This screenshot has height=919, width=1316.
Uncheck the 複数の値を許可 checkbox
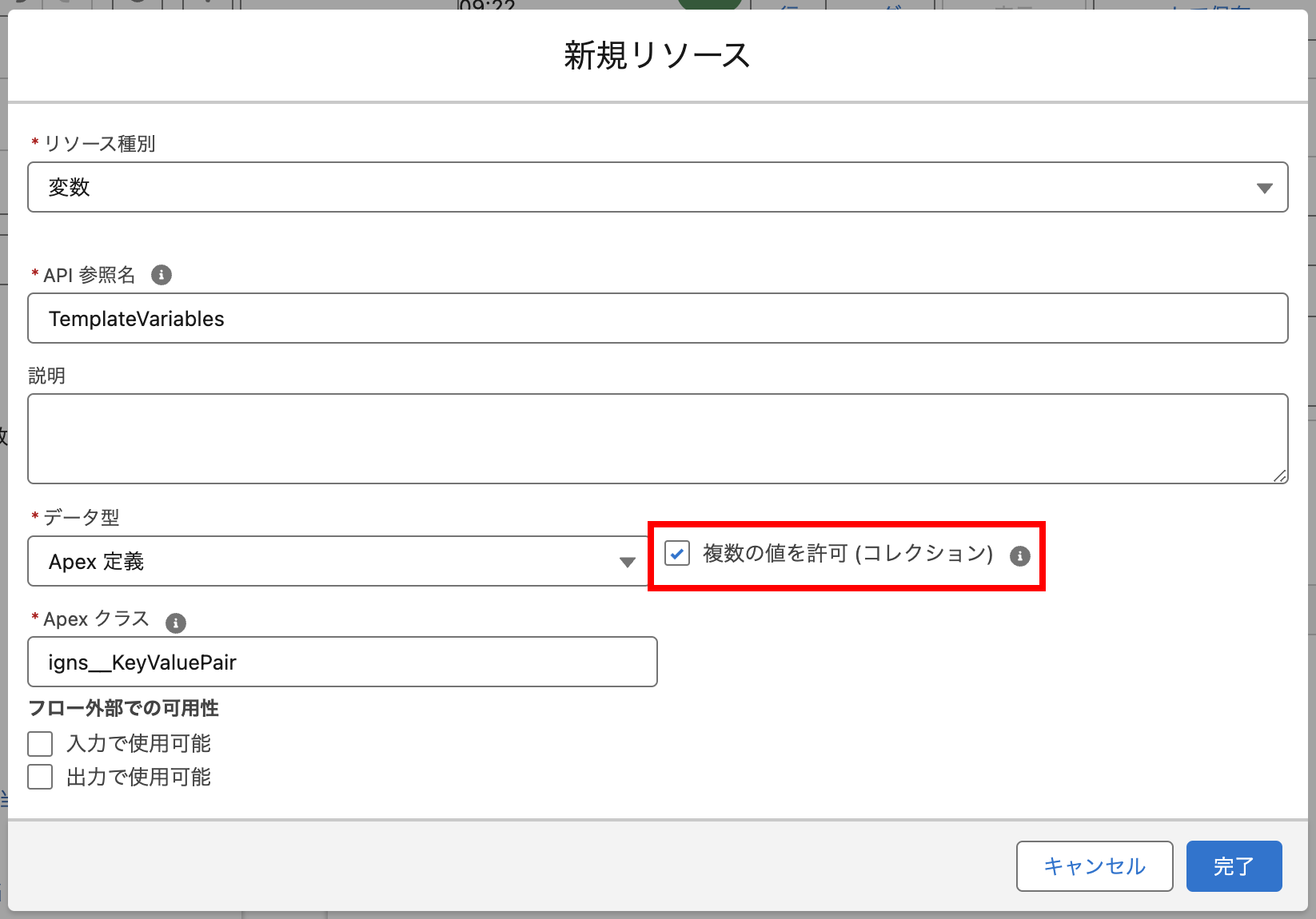(677, 554)
